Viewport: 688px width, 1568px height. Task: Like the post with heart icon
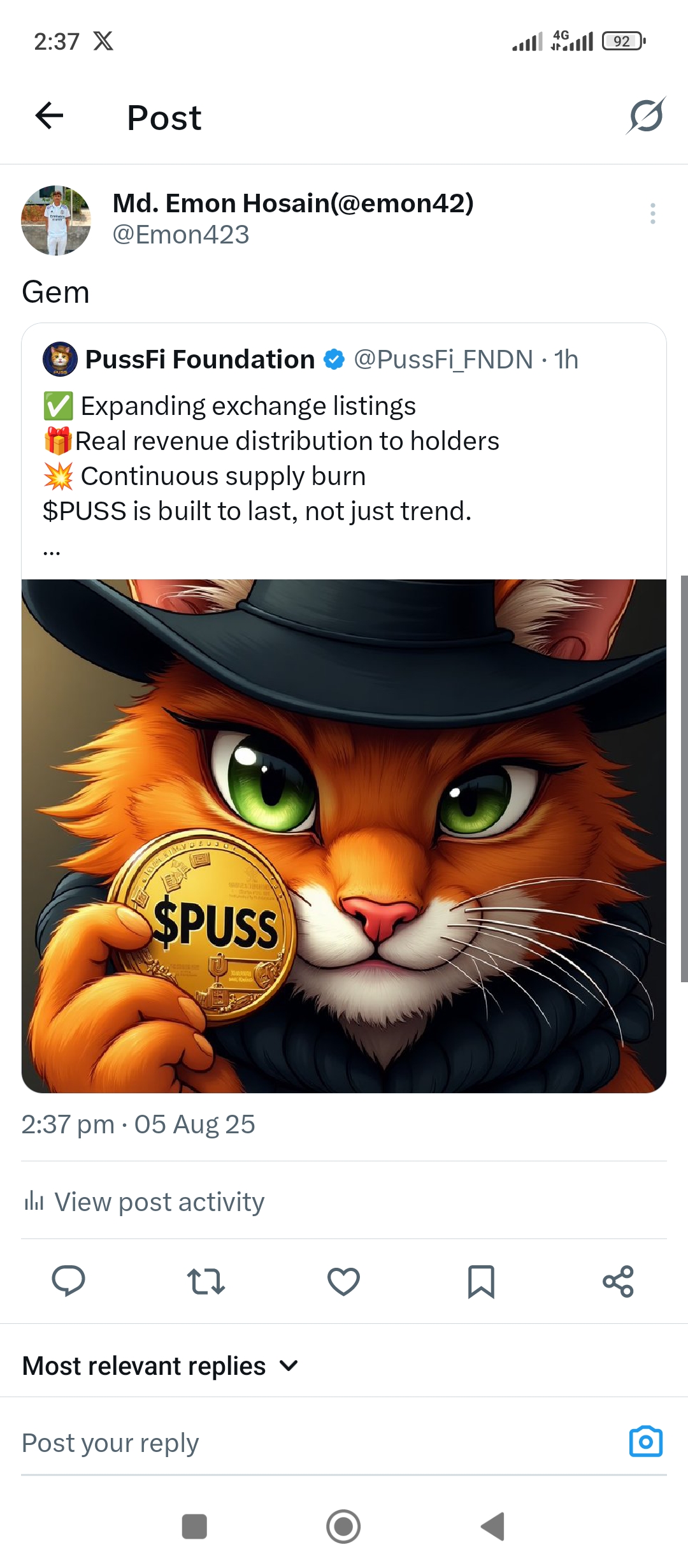tap(343, 1281)
